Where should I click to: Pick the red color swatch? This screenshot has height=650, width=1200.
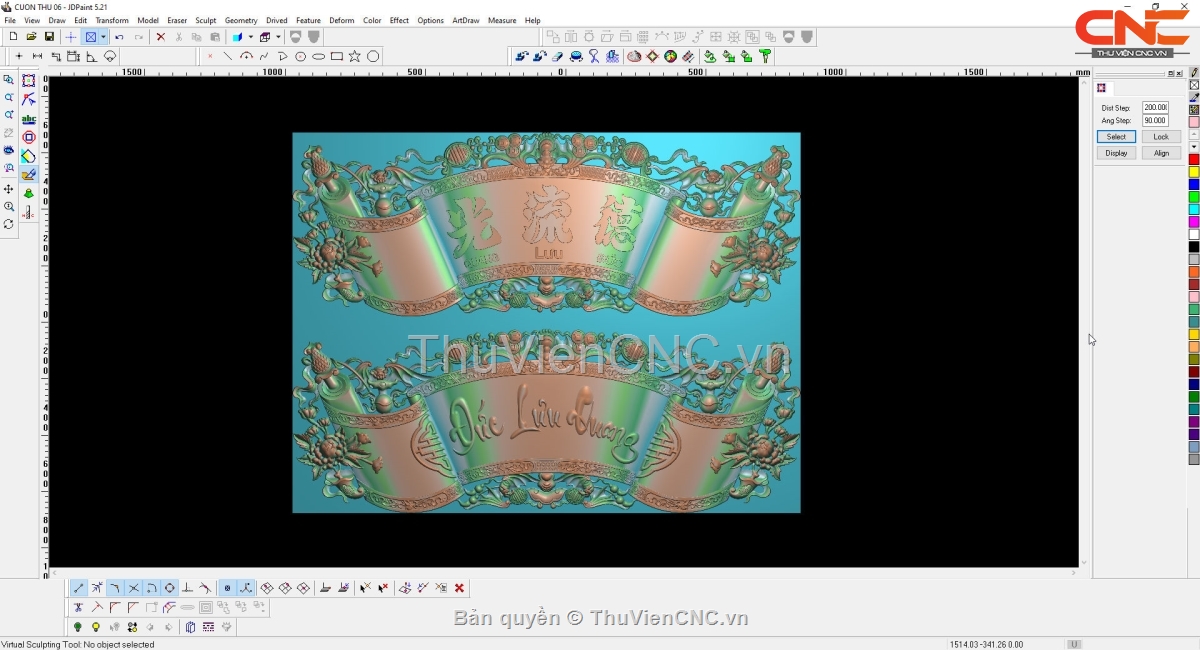pyautogui.click(x=1193, y=160)
